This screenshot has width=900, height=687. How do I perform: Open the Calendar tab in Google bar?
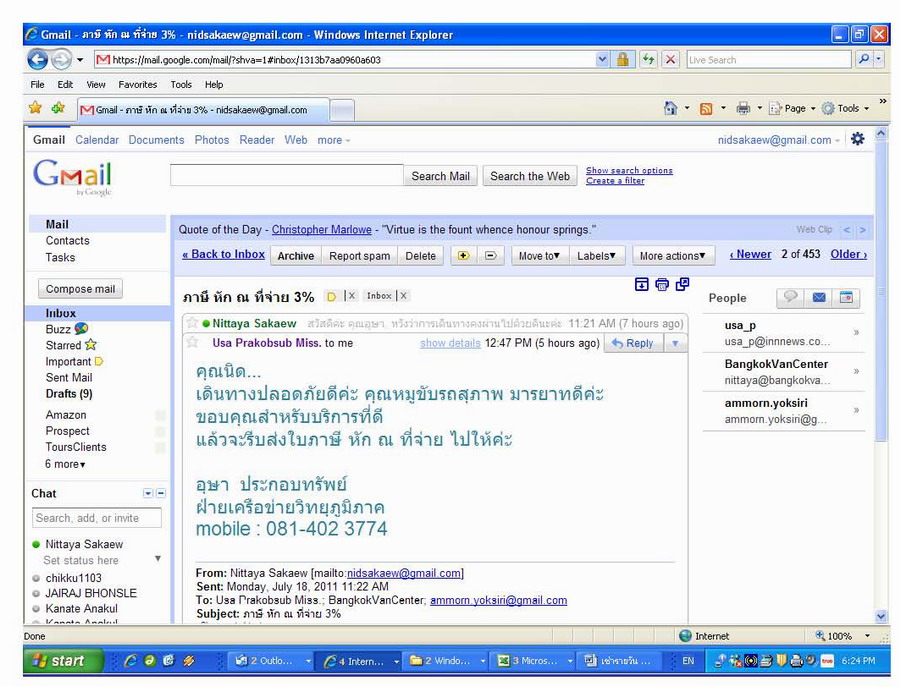(97, 140)
